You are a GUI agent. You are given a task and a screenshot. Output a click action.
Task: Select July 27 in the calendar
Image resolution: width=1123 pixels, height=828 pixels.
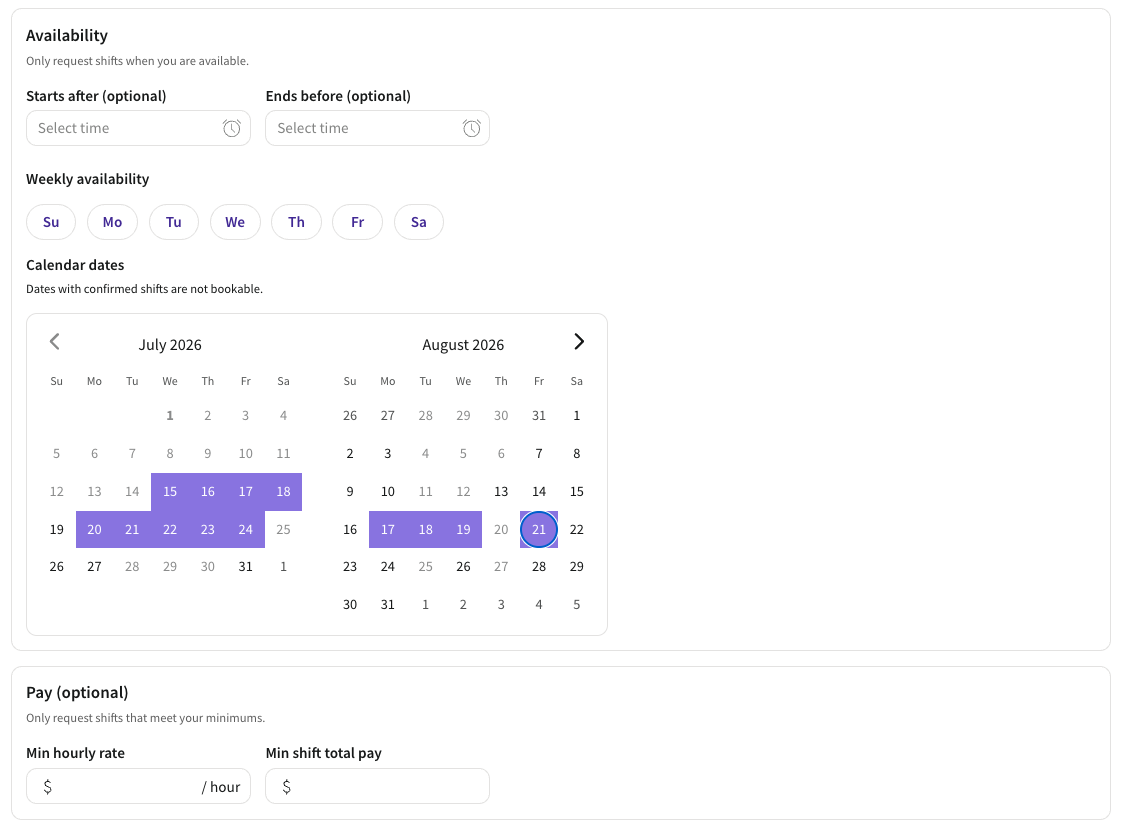coord(95,567)
